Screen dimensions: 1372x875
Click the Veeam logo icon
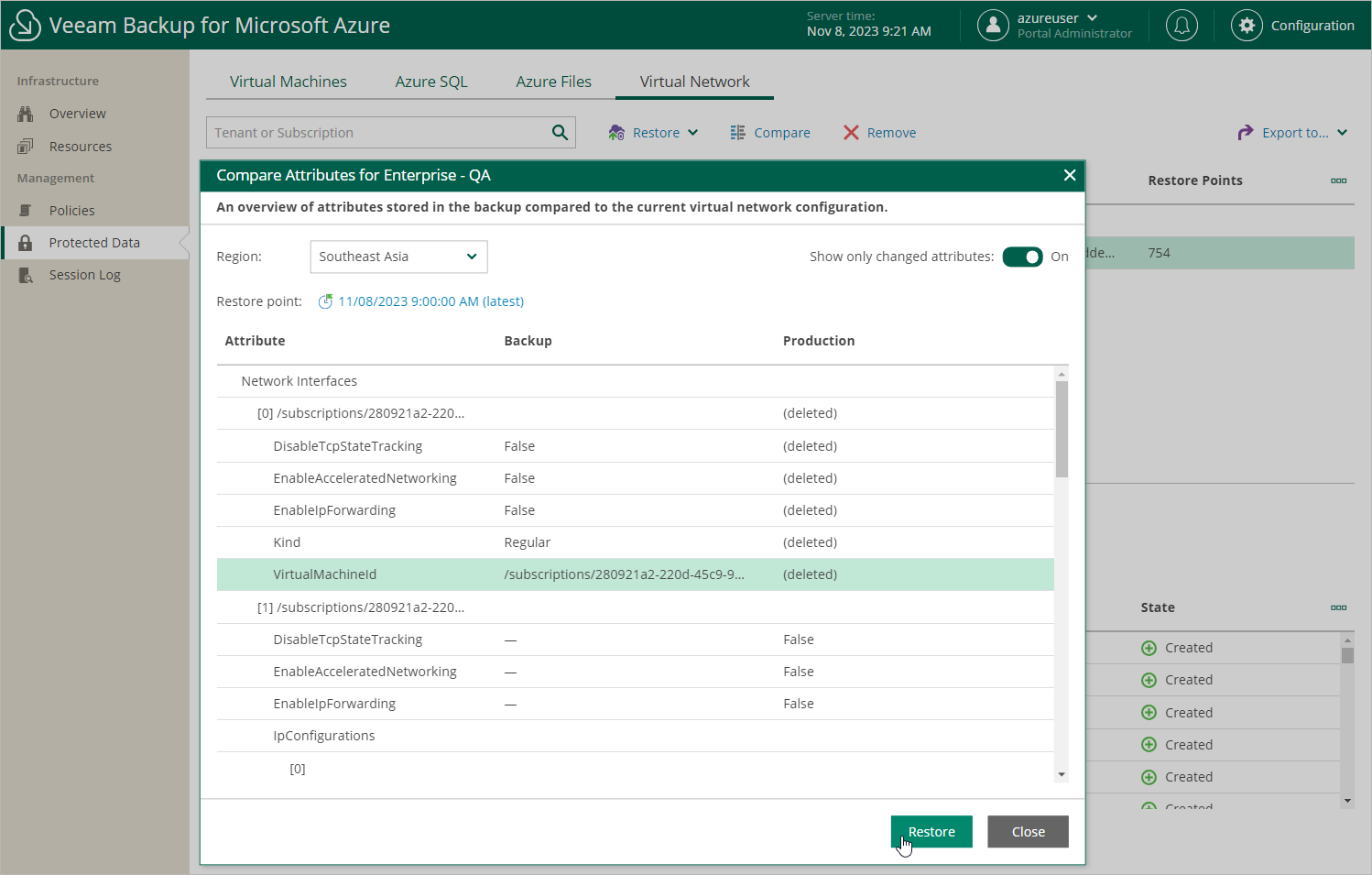[x=25, y=25]
